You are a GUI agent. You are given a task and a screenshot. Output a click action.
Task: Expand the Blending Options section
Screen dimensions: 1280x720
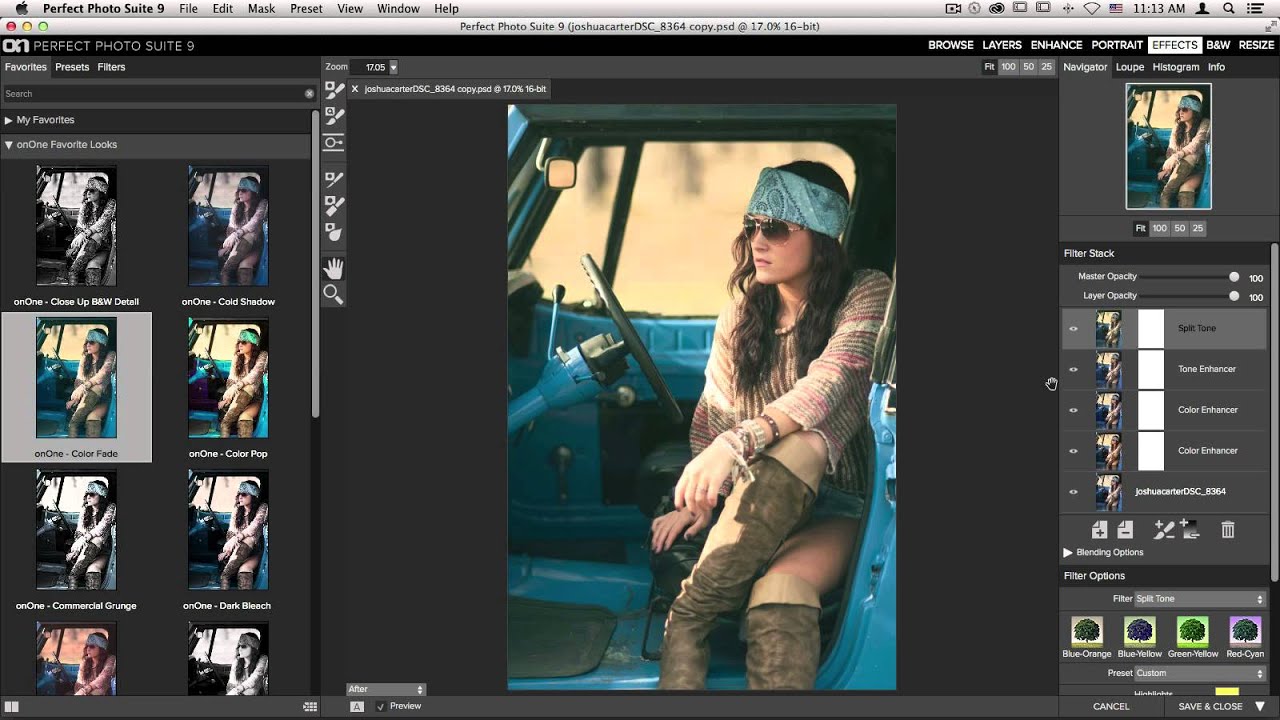pyautogui.click(x=1068, y=552)
